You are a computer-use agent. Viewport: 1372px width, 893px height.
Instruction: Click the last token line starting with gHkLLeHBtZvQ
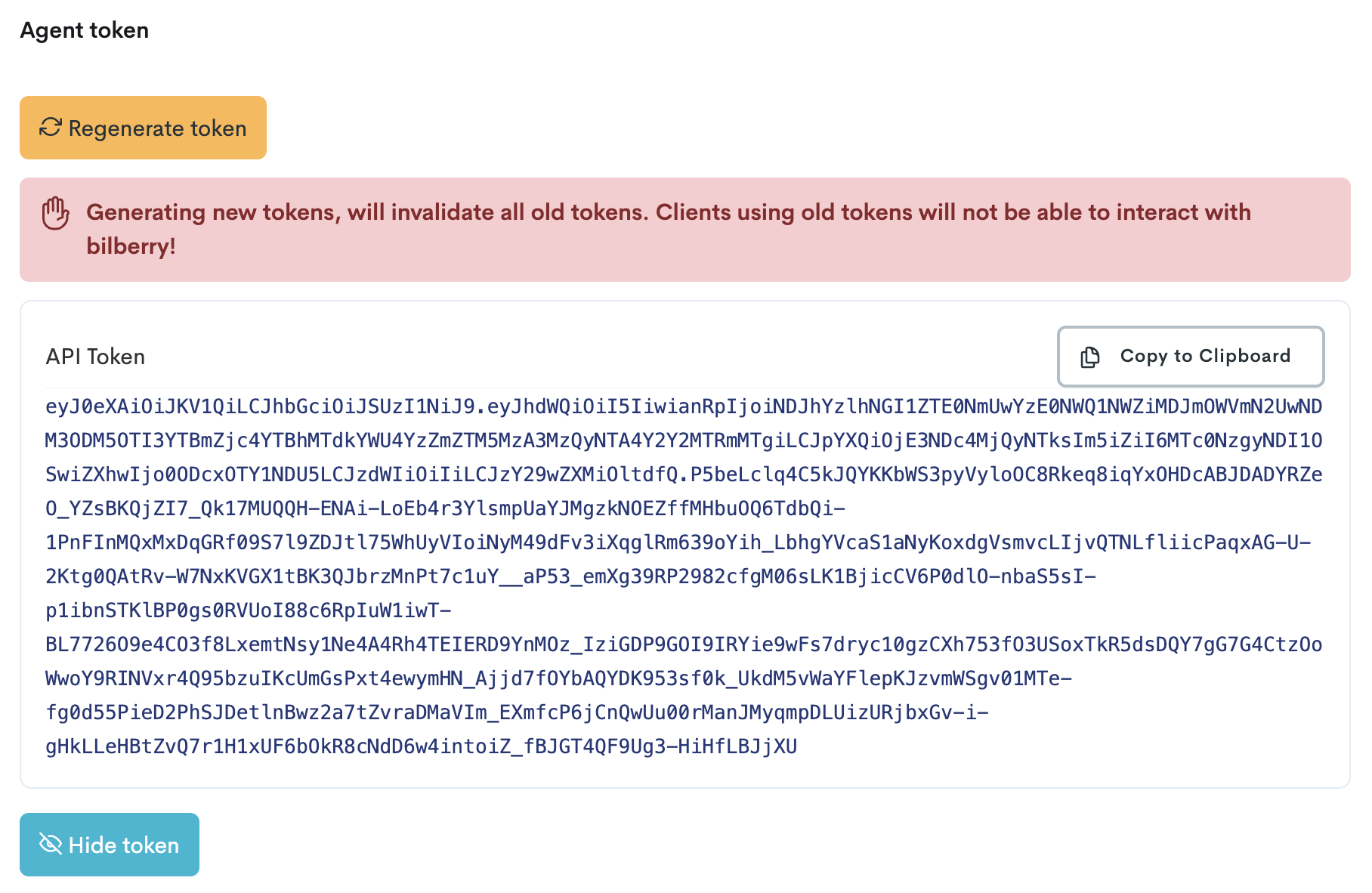421,746
